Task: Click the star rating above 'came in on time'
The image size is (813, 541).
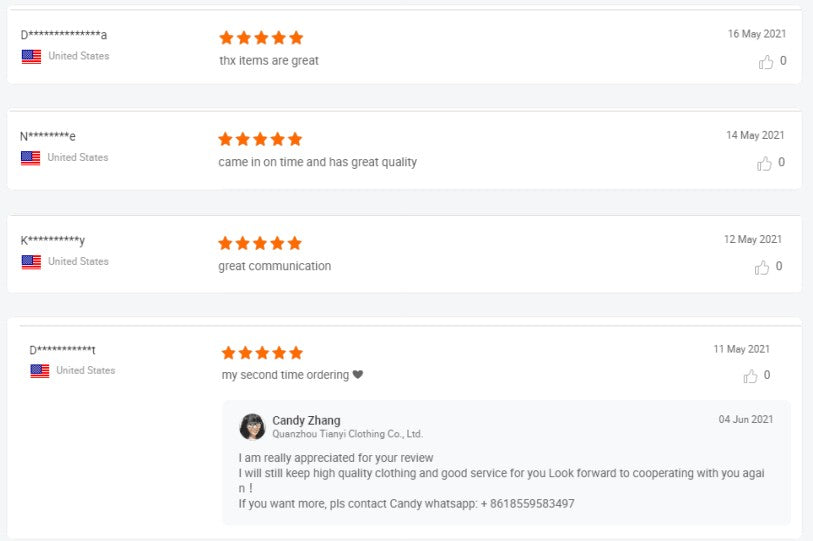Action: click(260, 139)
